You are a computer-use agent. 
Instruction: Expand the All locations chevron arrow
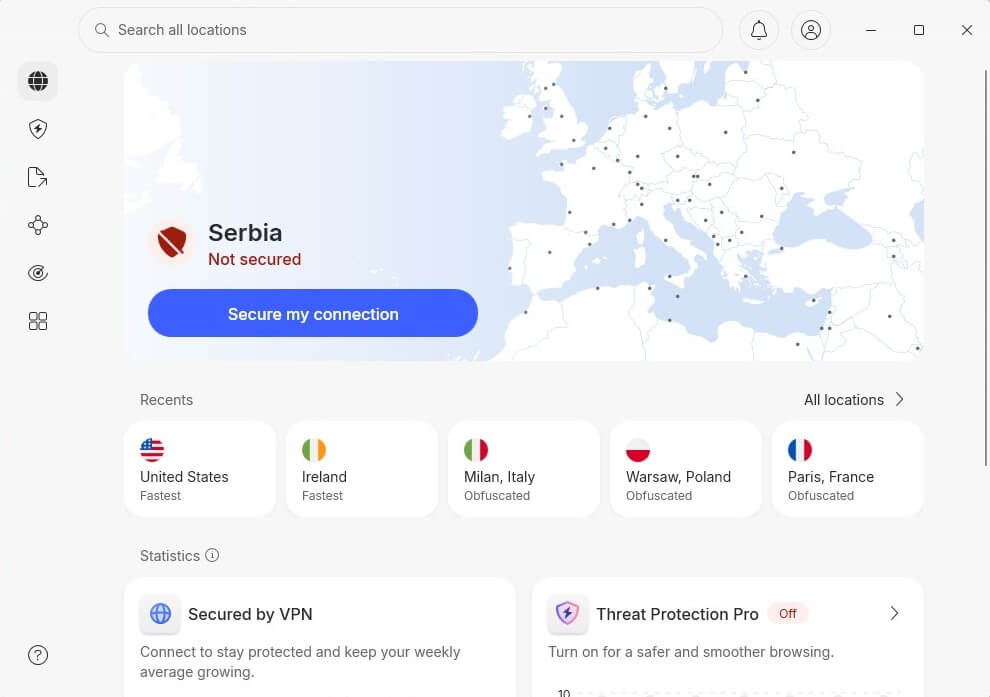pos(900,400)
